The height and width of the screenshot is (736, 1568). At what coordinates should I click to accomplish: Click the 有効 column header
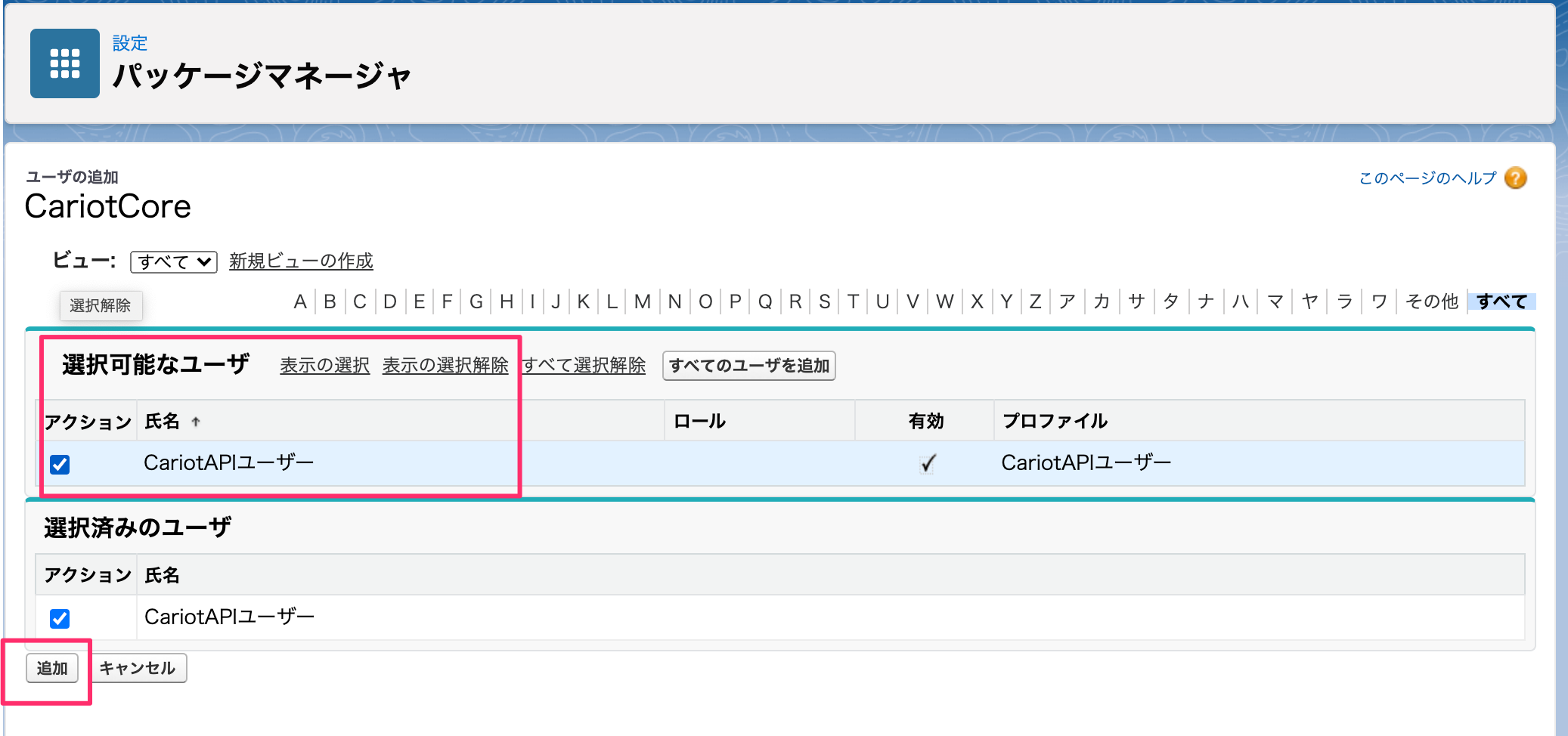click(926, 421)
